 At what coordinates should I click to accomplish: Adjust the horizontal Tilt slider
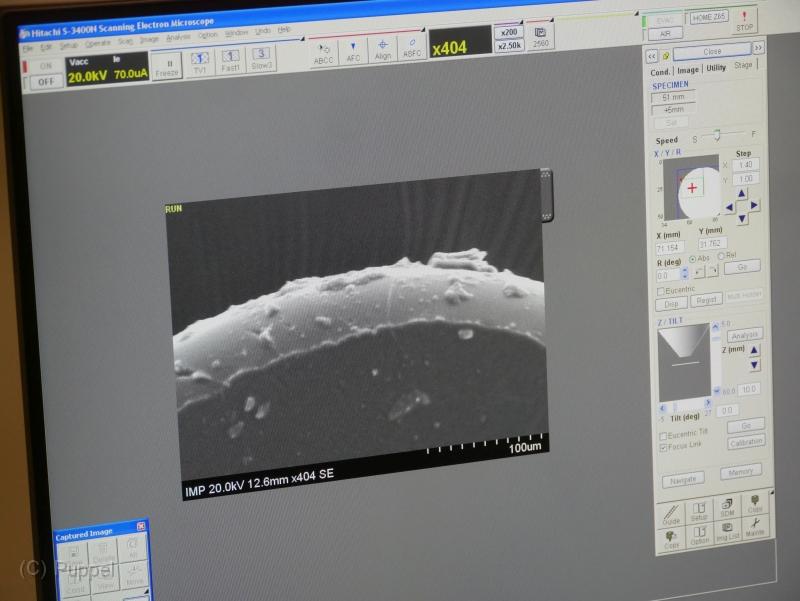[684, 407]
